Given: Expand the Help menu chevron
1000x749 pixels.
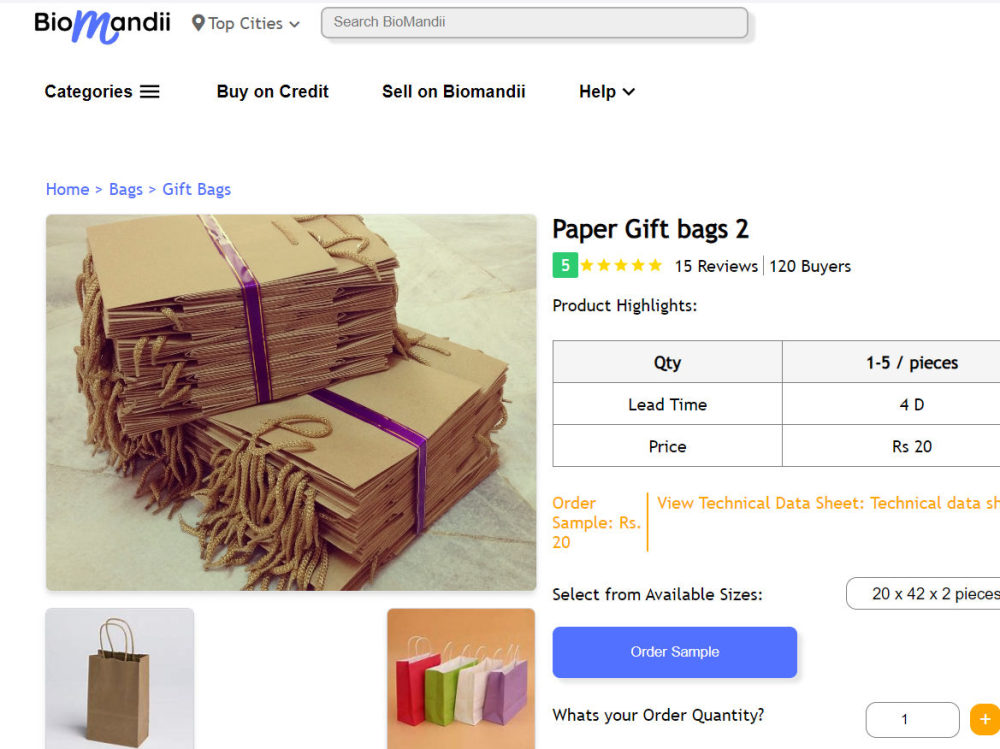Looking at the screenshot, I should coord(629,92).
